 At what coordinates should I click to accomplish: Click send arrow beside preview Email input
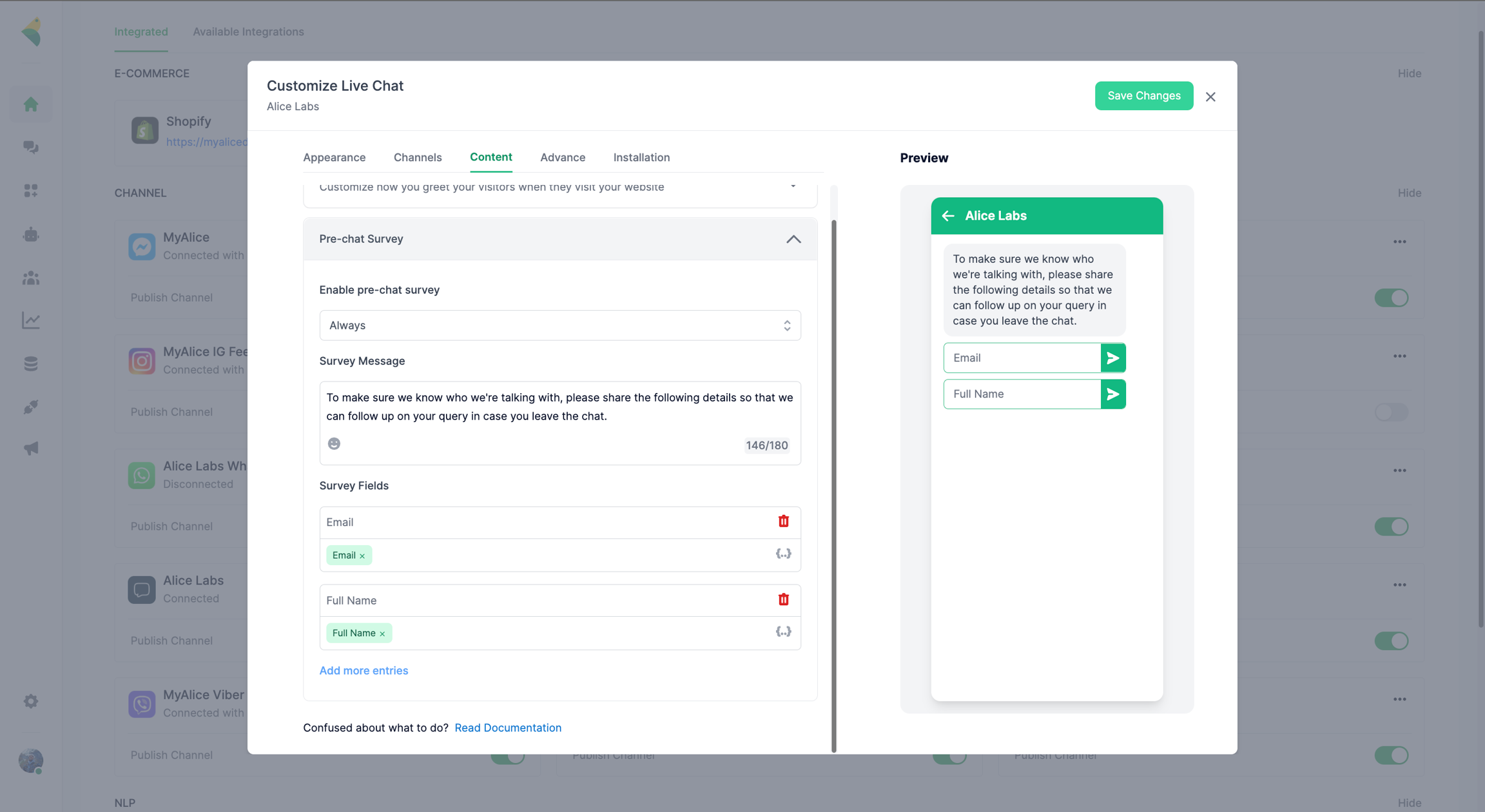click(x=1112, y=358)
